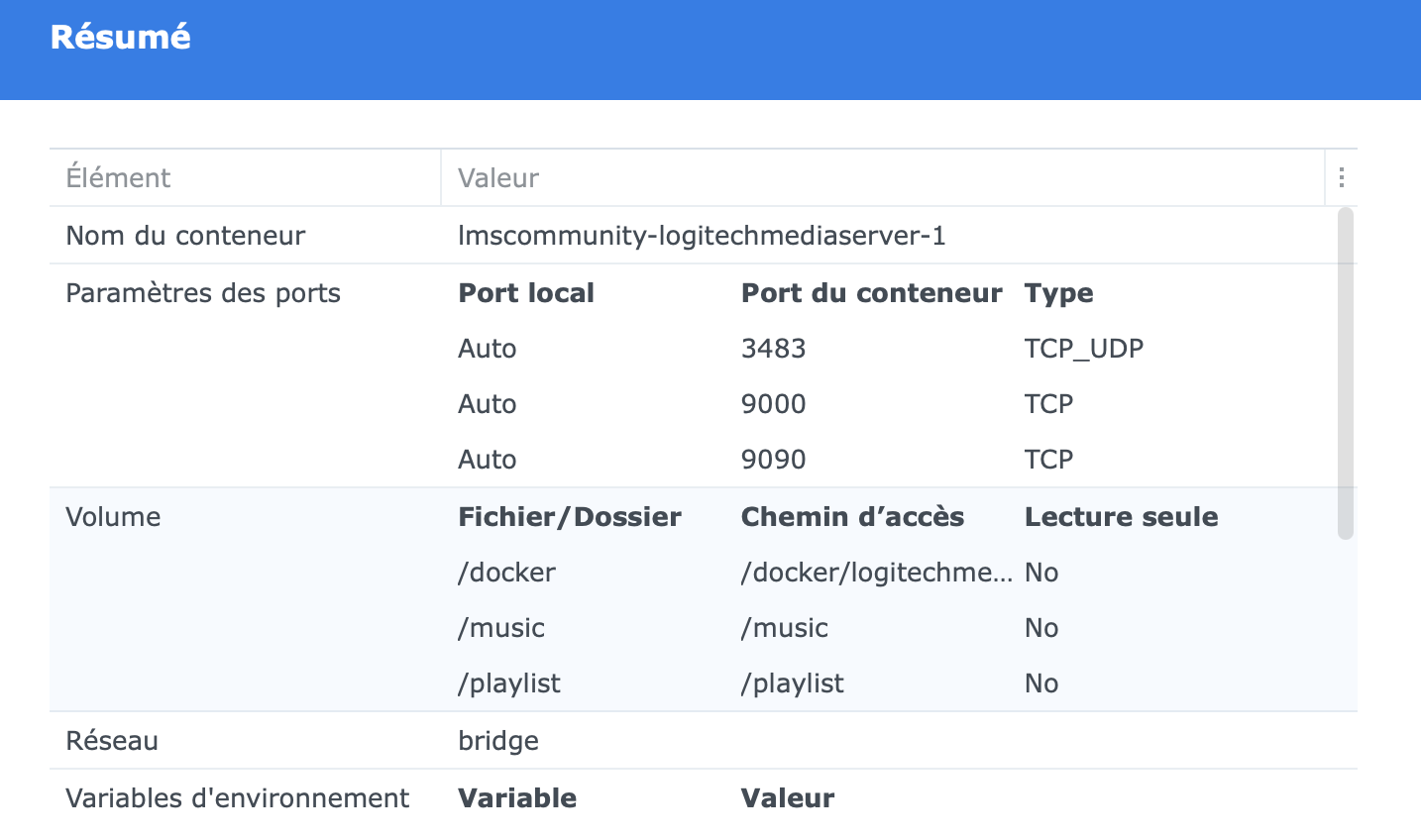Open the column options three-dot menu
This screenshot has height=840, width=1421.
tap(1341, 177)
